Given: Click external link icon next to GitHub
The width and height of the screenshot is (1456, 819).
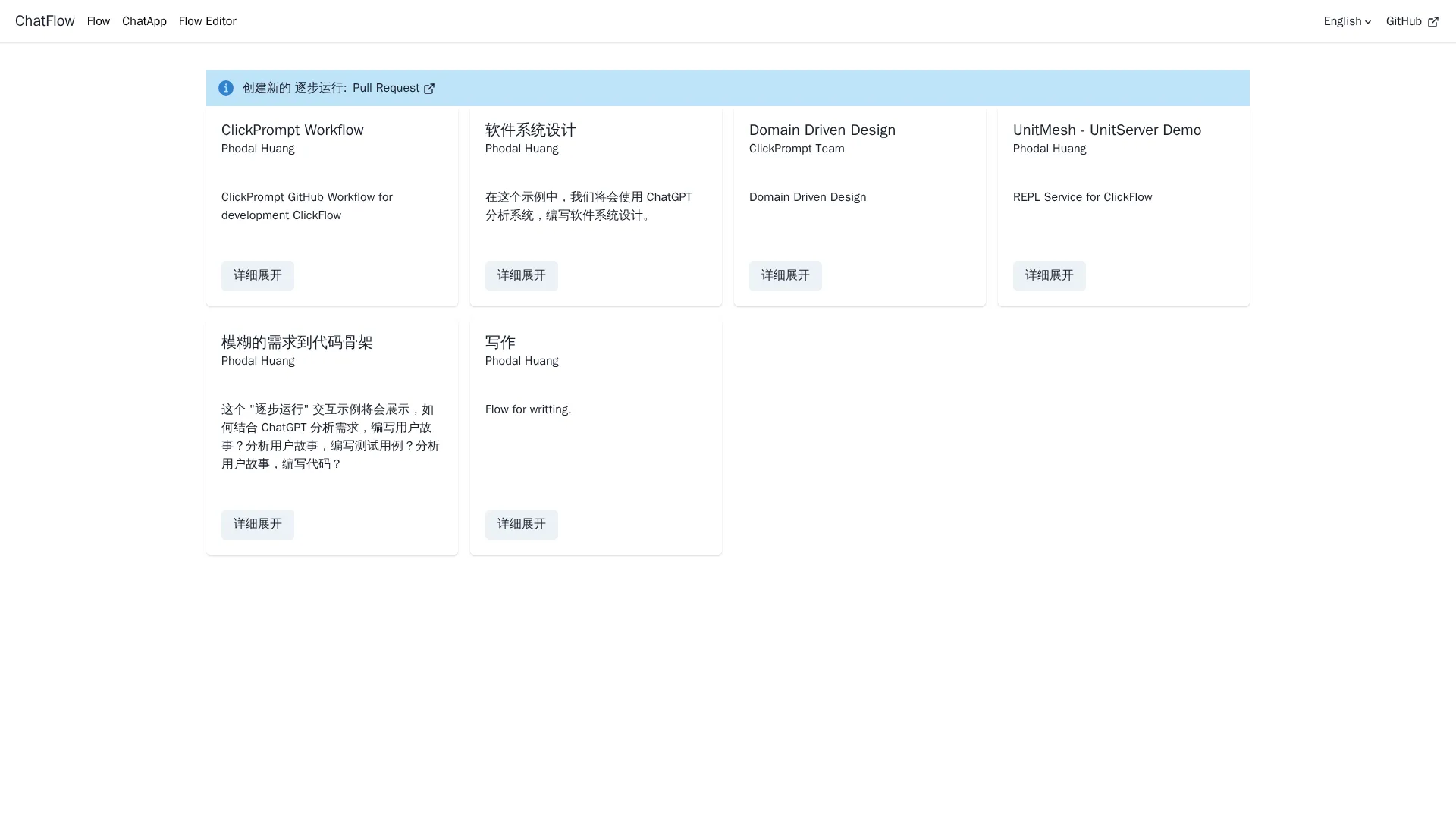Looking at the screenshot, I should pyautogui.click(x=1432, y=22).
